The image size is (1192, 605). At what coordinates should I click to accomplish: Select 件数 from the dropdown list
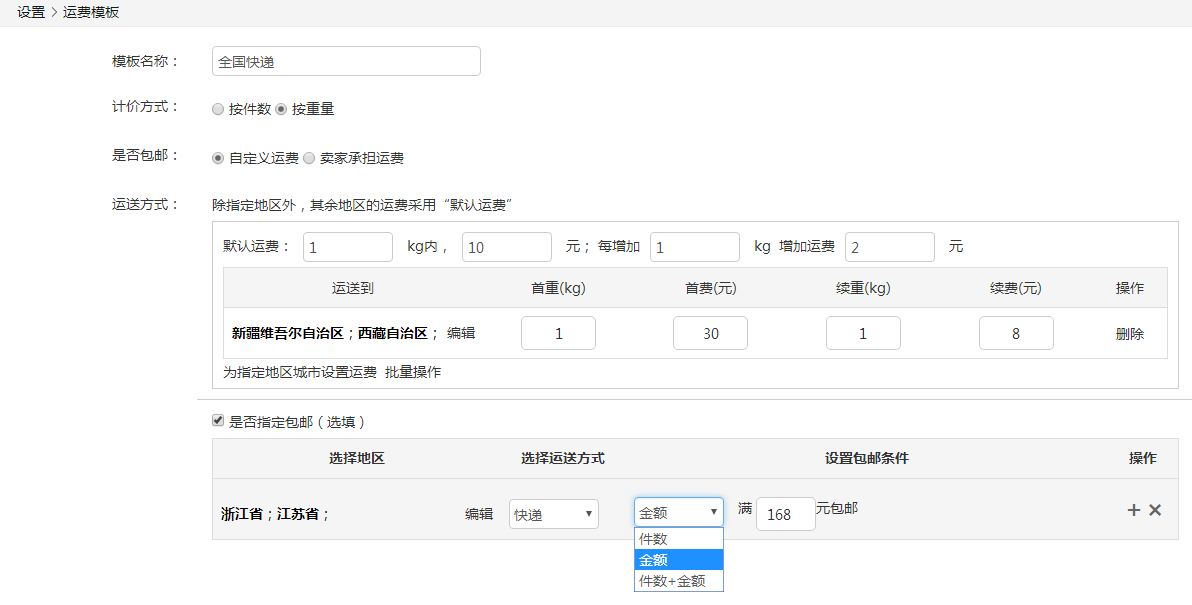coord(678,538)
